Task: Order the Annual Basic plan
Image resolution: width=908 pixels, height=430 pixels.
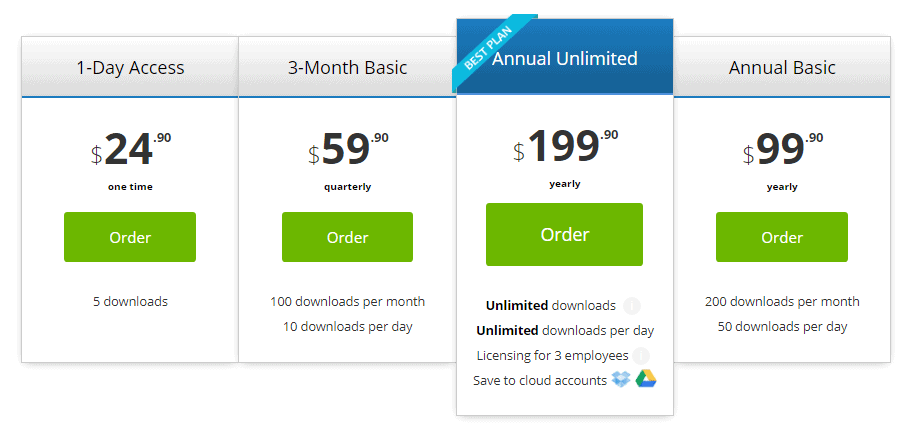Action: coord(782,237)
